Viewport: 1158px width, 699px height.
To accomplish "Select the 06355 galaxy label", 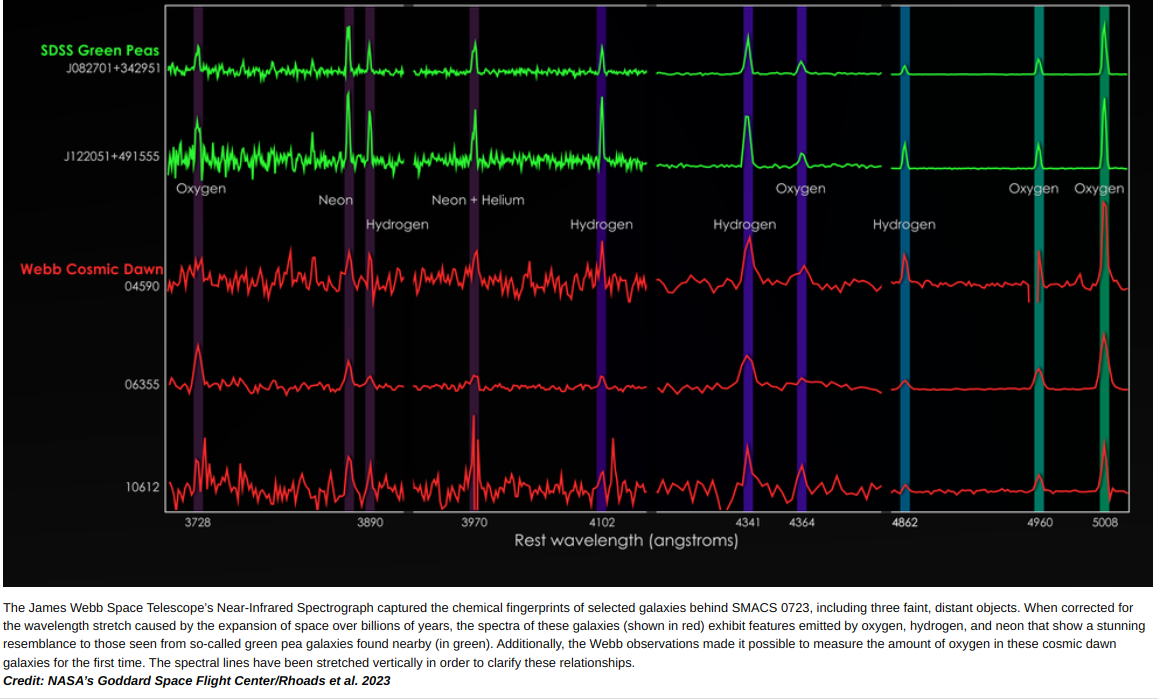I will (142, 384).
